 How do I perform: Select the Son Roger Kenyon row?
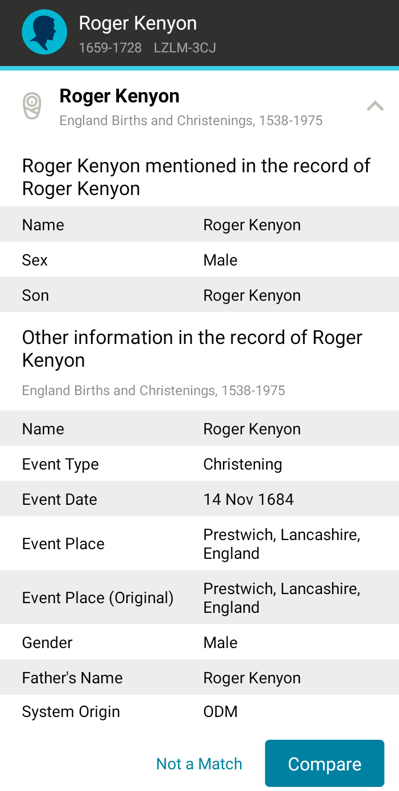click(x=199, y=295)
